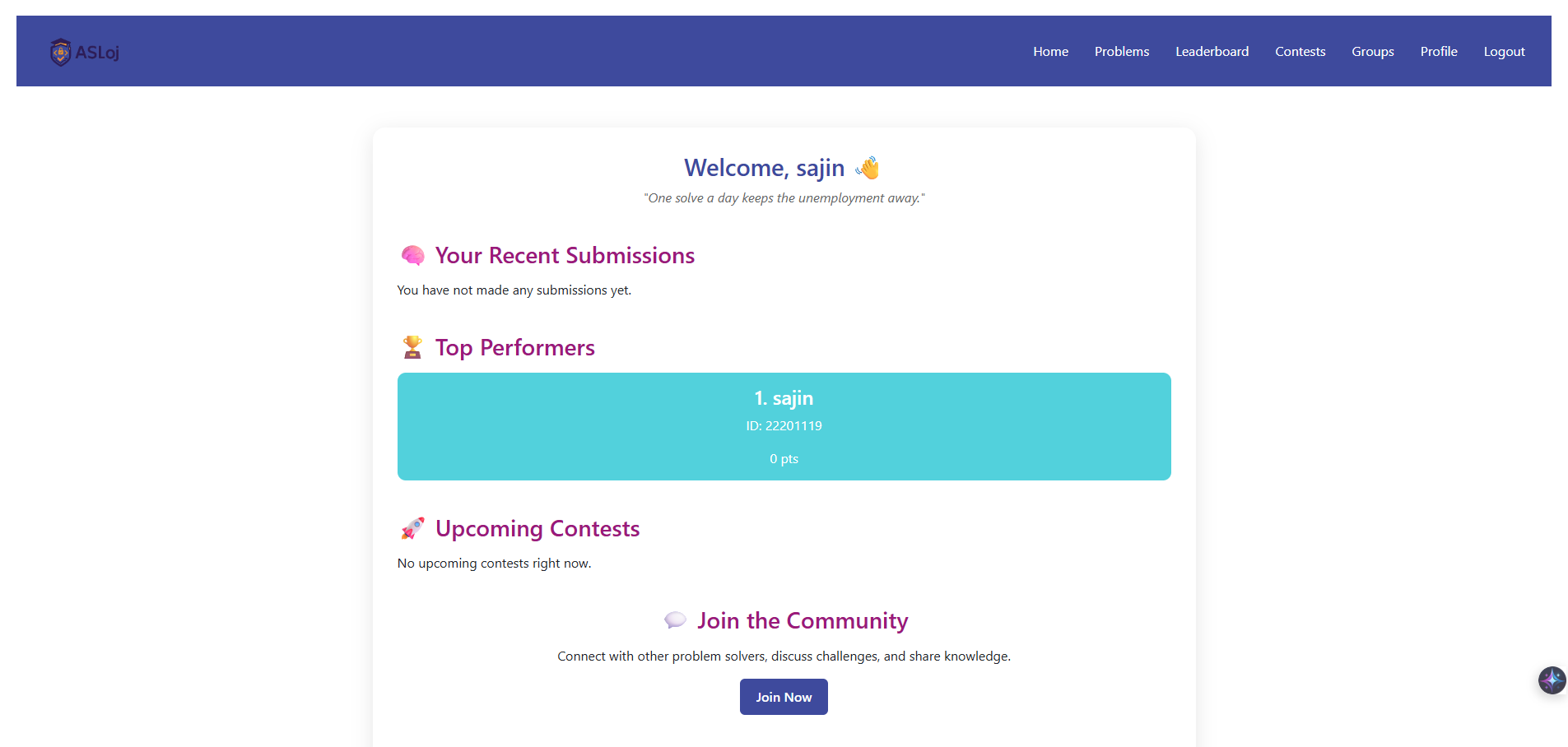Open your Profile page
Viewport: 1568px width, 747px height.
click(x=1438, y=51)
